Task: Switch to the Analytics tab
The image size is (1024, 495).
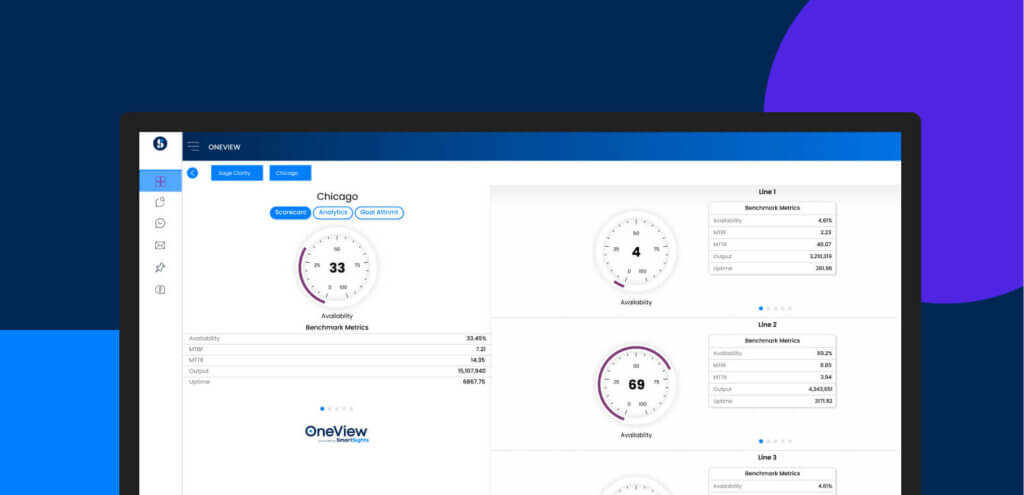Action: (333, 213)
